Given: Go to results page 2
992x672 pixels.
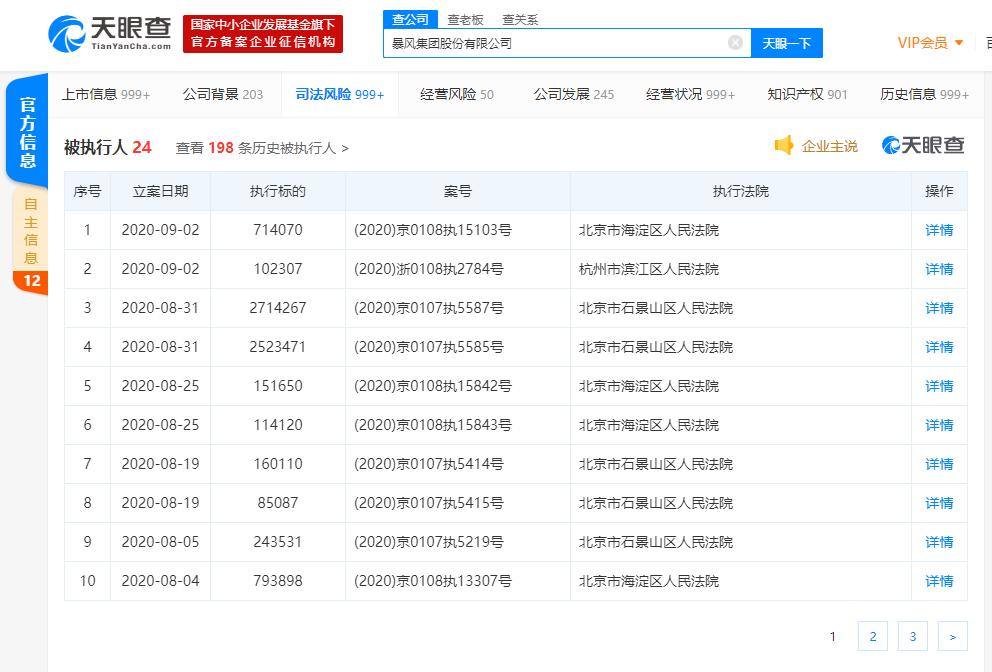Looking at the screenshot, I should (x=872, y=636).
